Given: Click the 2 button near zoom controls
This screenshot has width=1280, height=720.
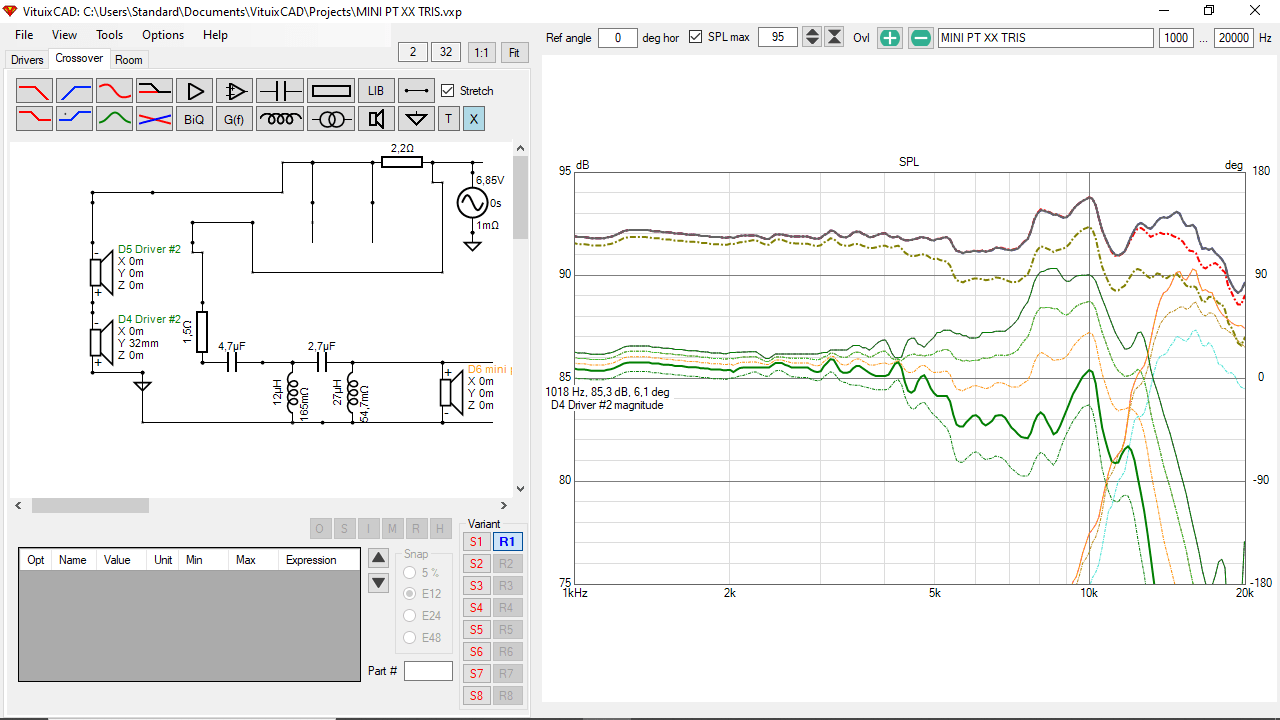Looking at the screenshot, I should 412,52.
